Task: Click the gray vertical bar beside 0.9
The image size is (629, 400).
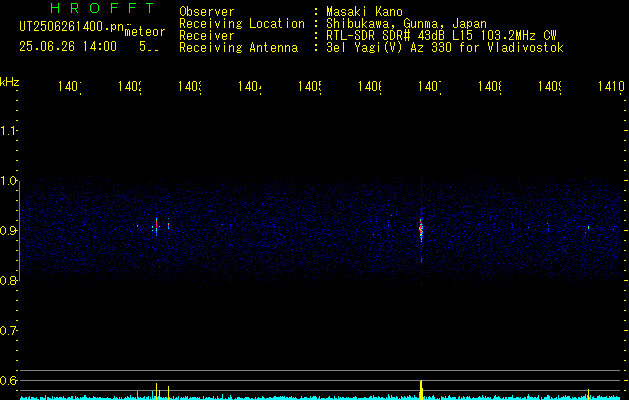Action: pyautogui.click(x=20, y=230)
